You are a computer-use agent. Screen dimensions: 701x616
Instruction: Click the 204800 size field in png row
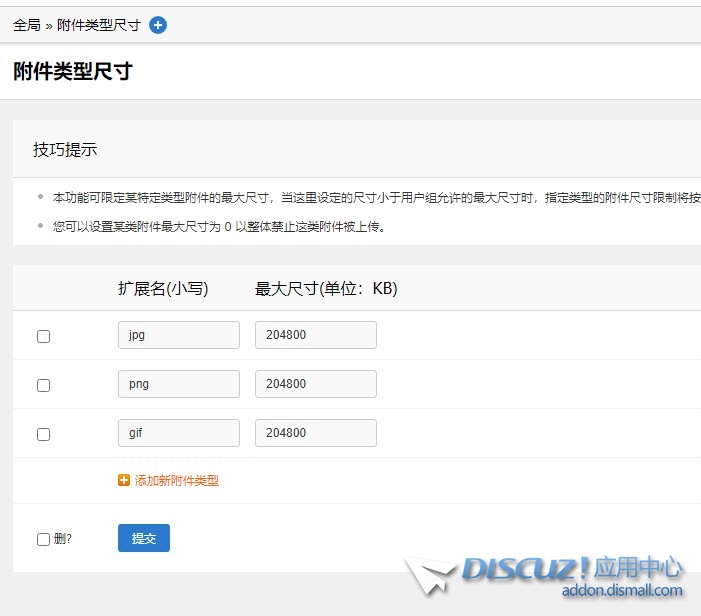pyautogui.click(x=315, y=384)
